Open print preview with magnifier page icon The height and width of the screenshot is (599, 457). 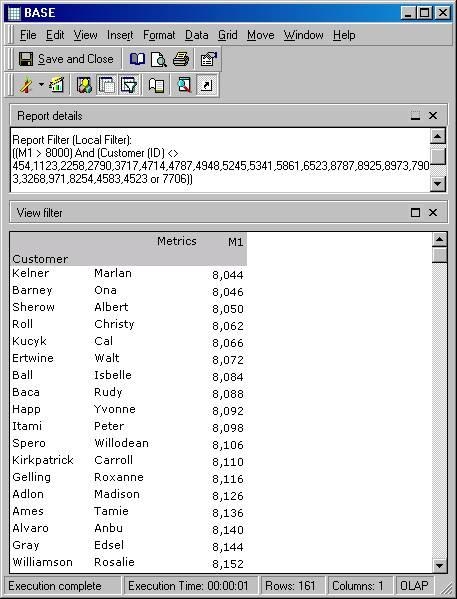click(159, 59)
